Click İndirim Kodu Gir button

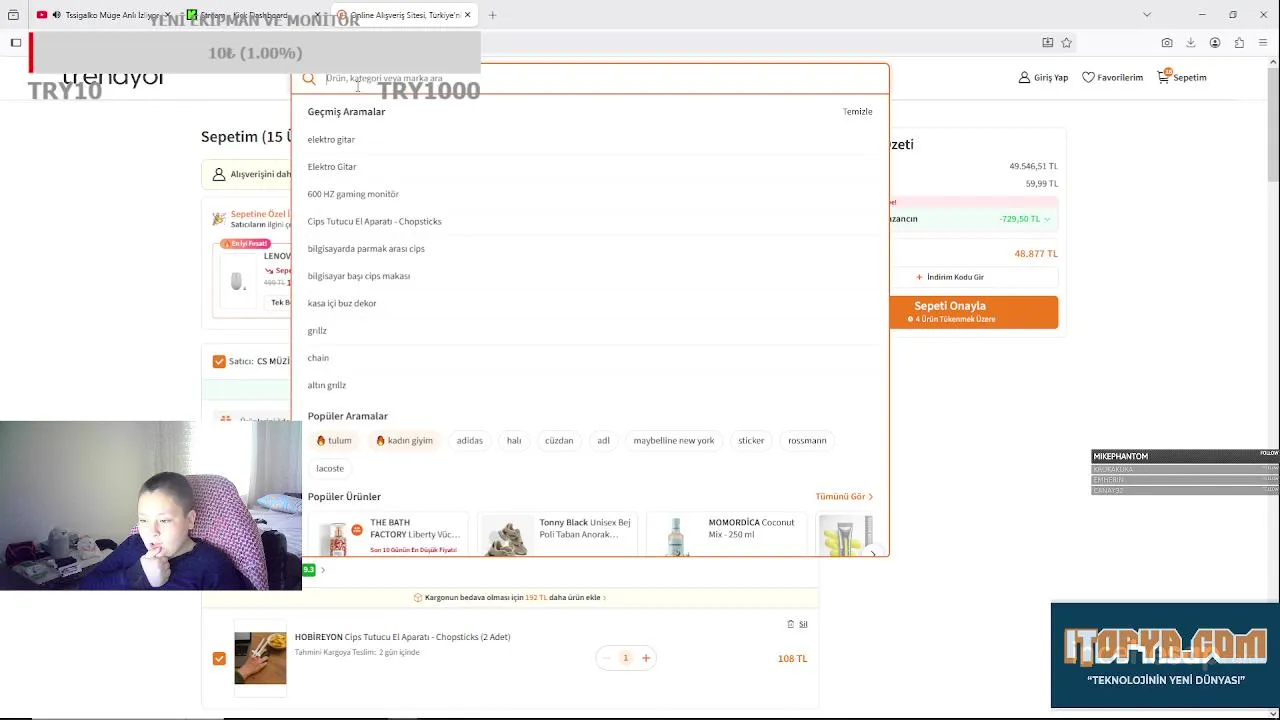[950, 277]
